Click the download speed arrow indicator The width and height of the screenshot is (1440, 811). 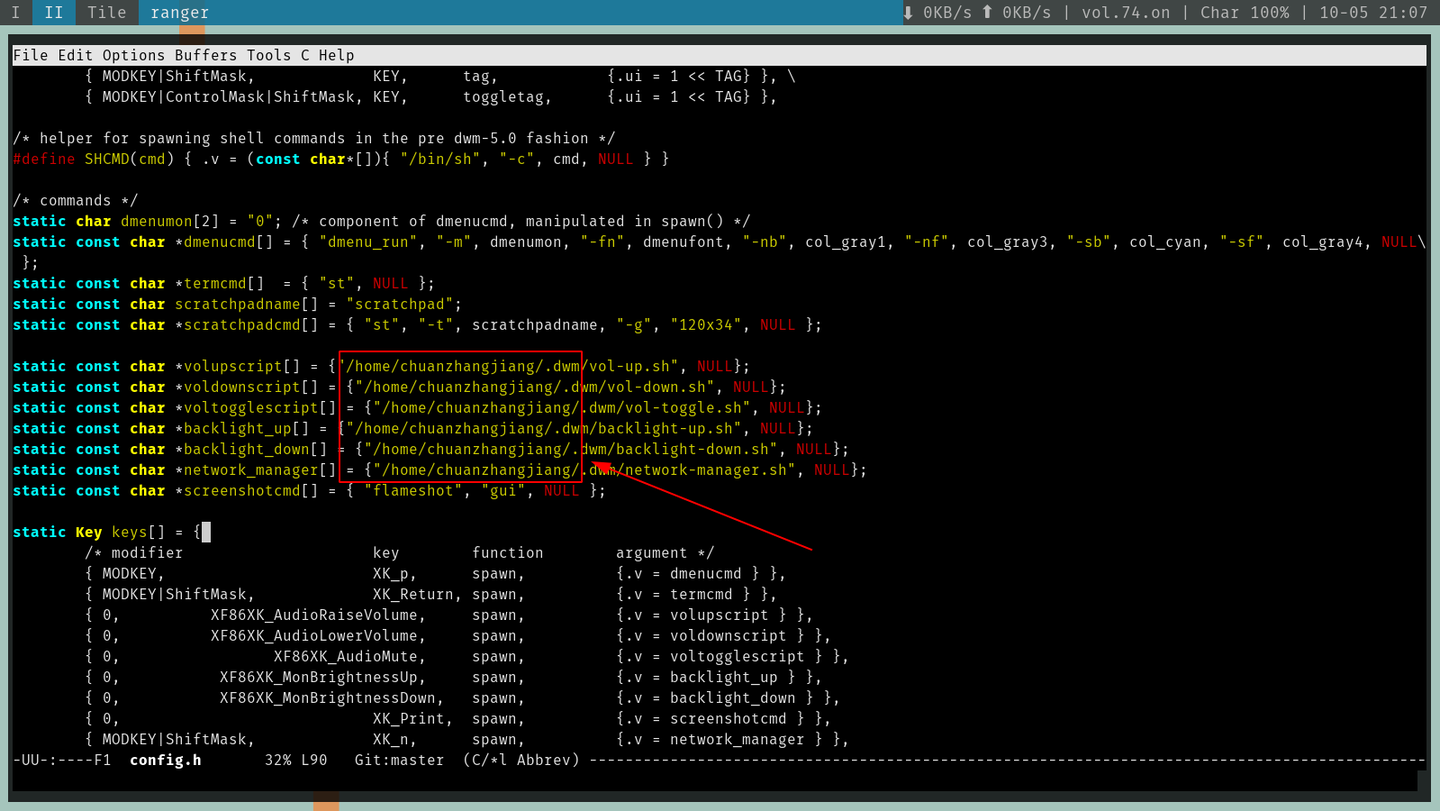(x=909, y=13)
